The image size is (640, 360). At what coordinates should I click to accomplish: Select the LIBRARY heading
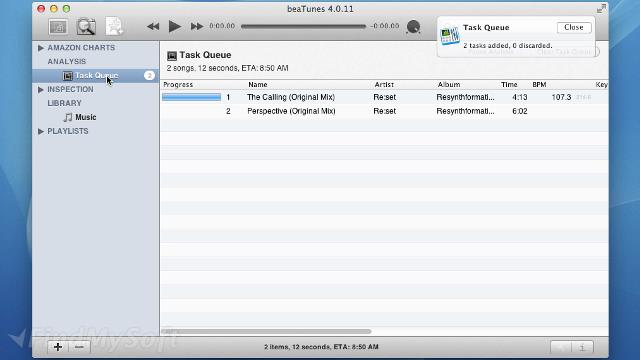(x=64, y=103)
